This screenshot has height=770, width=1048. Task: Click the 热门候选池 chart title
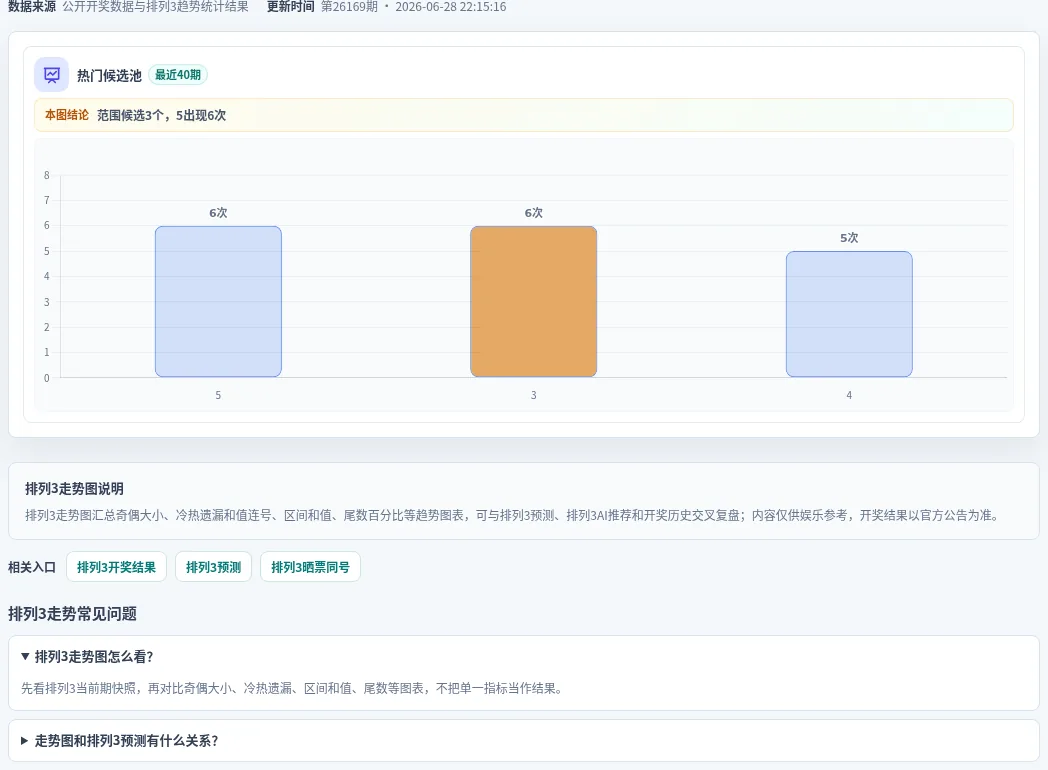(109, 76)
